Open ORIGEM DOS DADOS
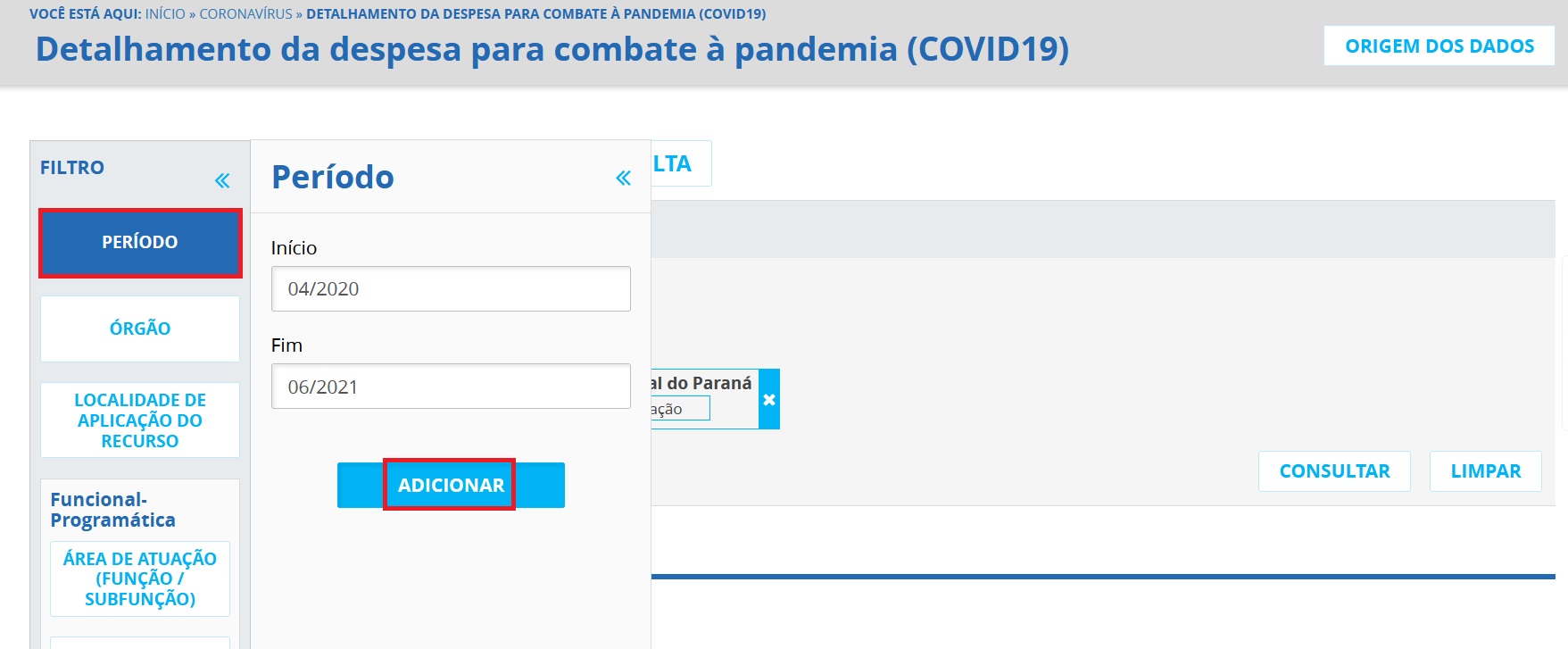1568x649 pixels. click(x=1439, y=46)
